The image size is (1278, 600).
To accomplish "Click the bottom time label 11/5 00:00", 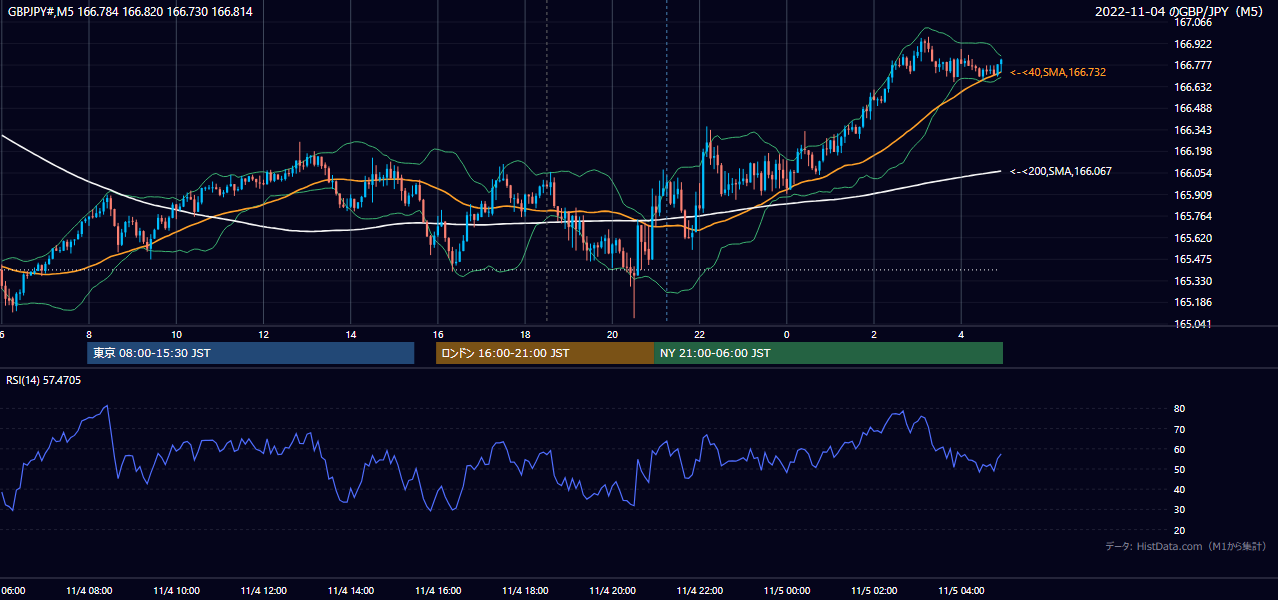I will (x=787, y=590).
